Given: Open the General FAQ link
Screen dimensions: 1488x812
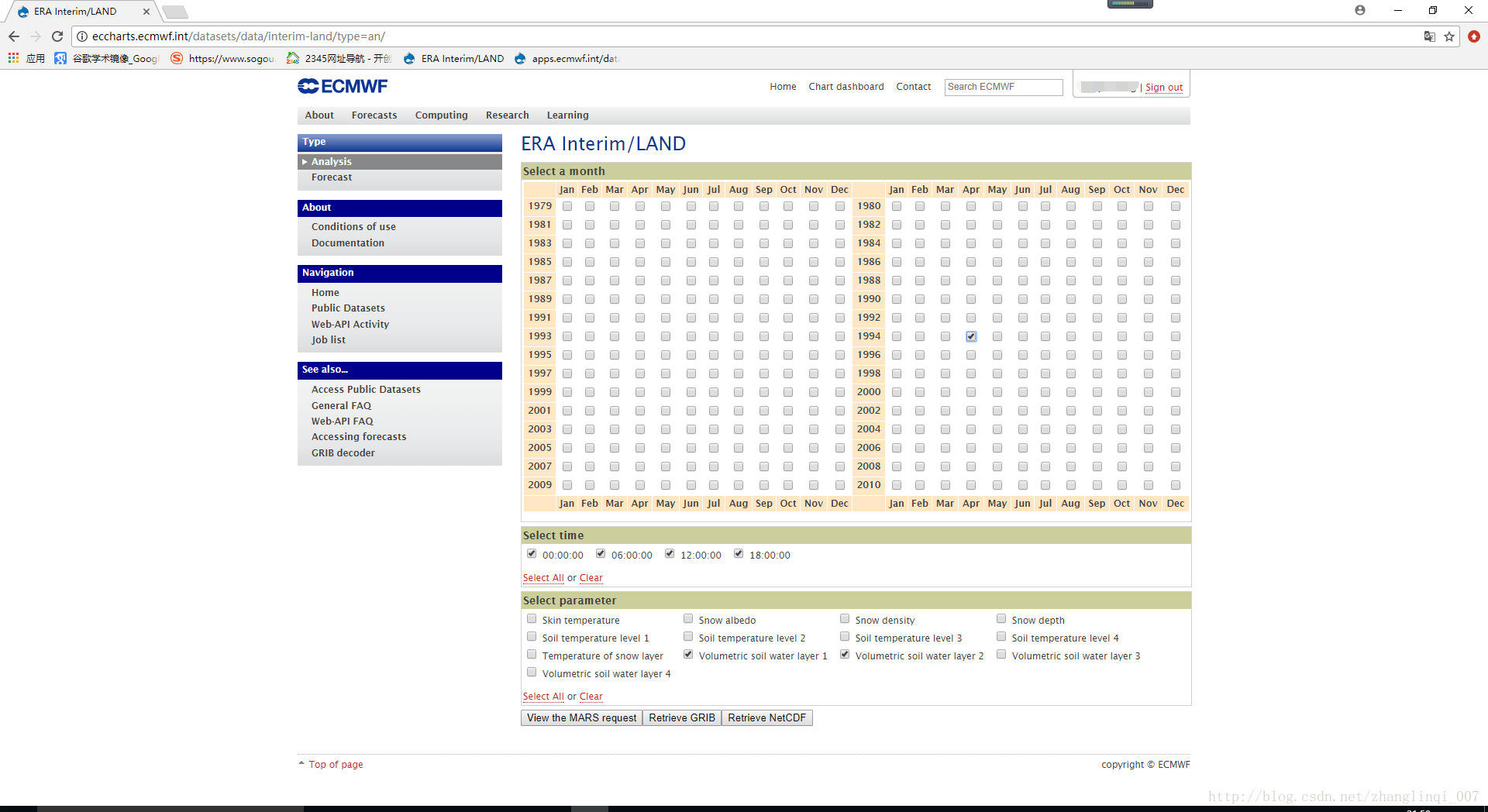Looking at the screenshot, I should (x=341, y=406).
